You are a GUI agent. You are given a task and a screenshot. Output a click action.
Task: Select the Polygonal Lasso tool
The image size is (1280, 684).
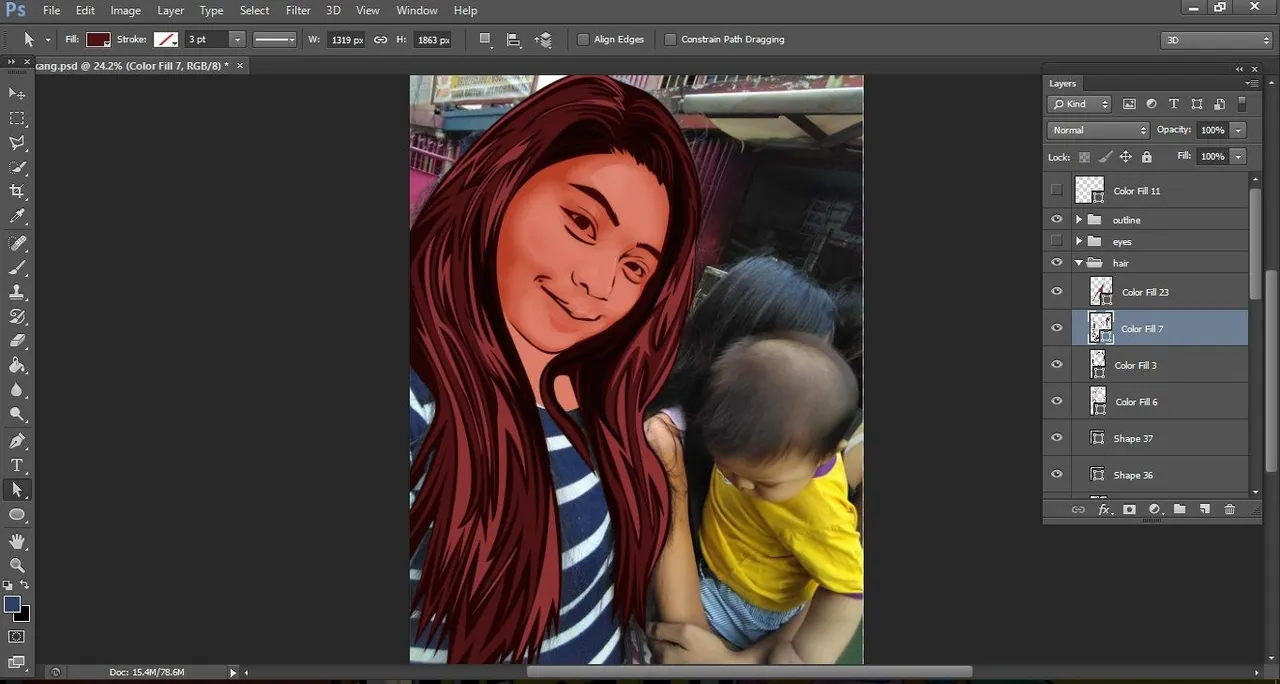[x=17, y=143]
